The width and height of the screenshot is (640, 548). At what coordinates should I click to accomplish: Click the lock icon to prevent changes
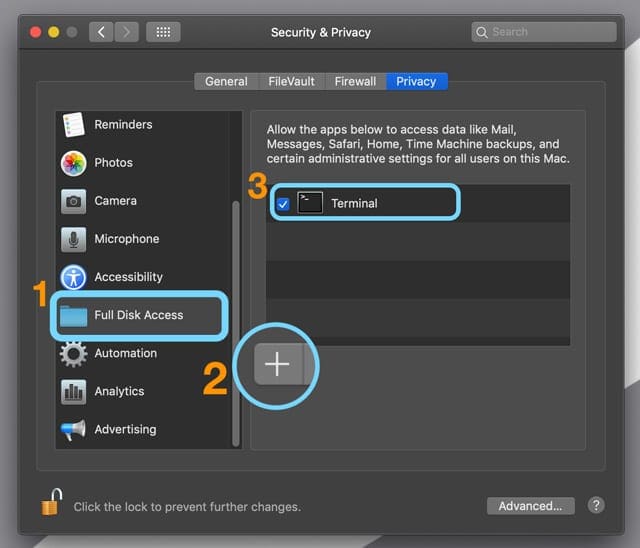[51, 503]
